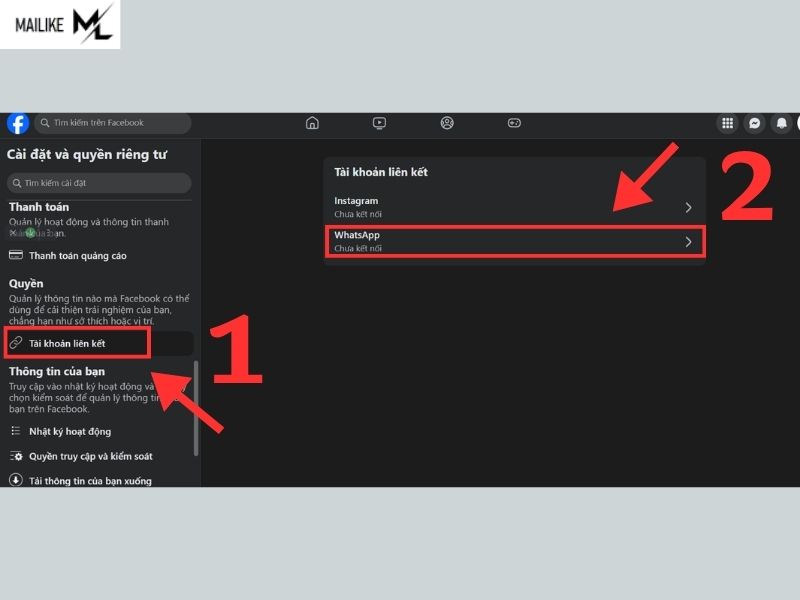Click the Facebook search field
The image size is (800, 600).
tap(113, 123)
